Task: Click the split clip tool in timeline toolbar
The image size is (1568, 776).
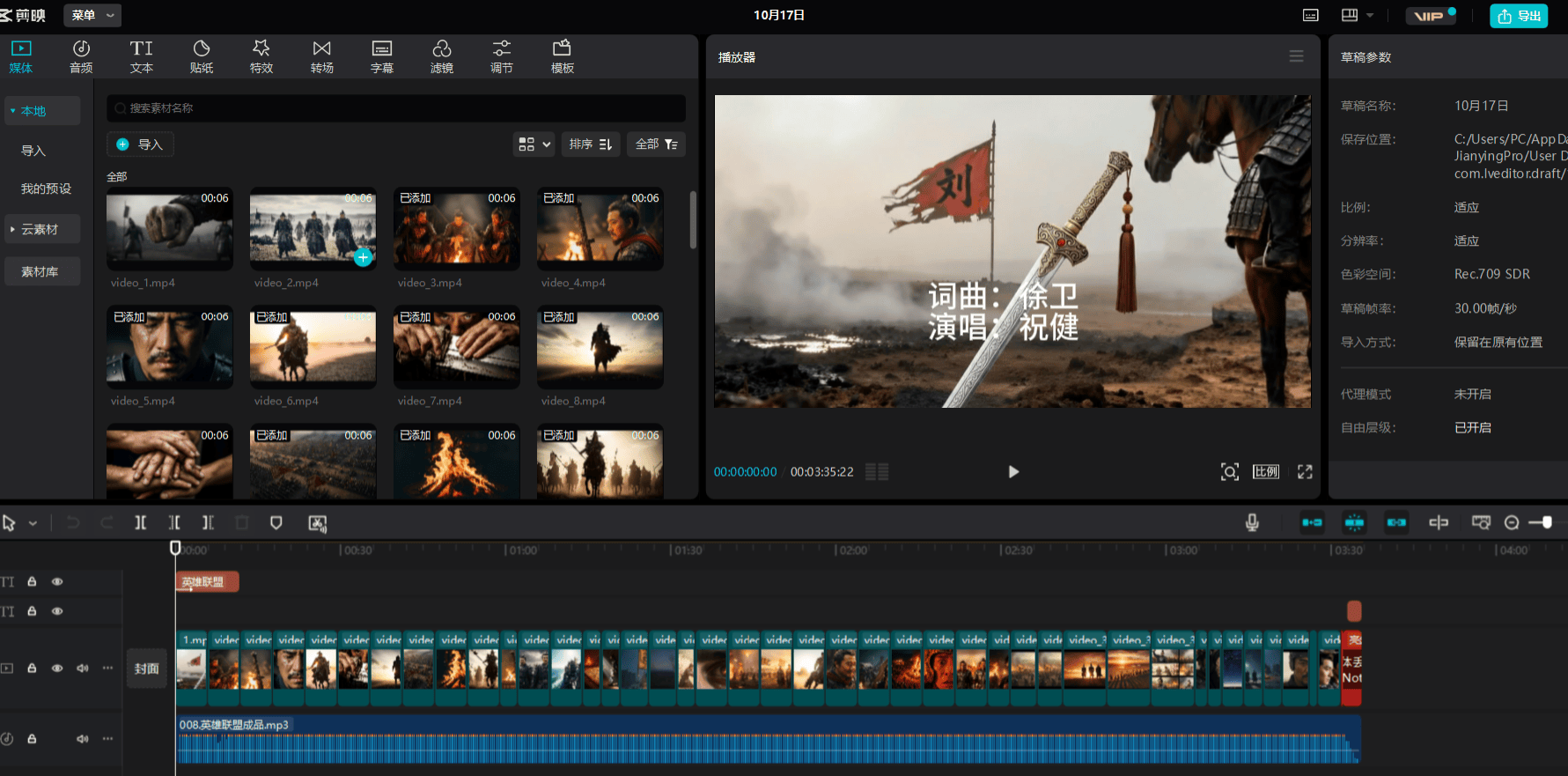Action: point(141,523)
